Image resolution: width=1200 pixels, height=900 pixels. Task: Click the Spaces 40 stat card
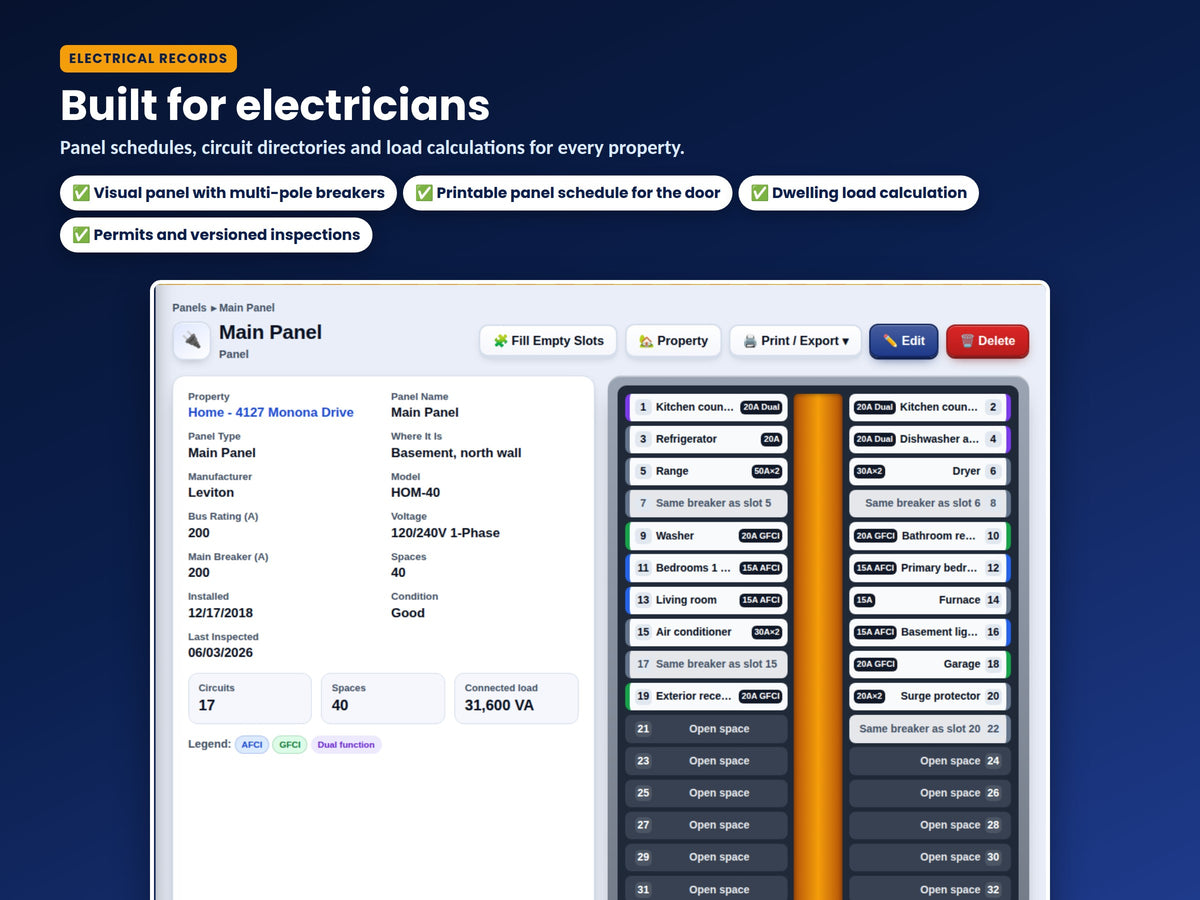[383, 698]
